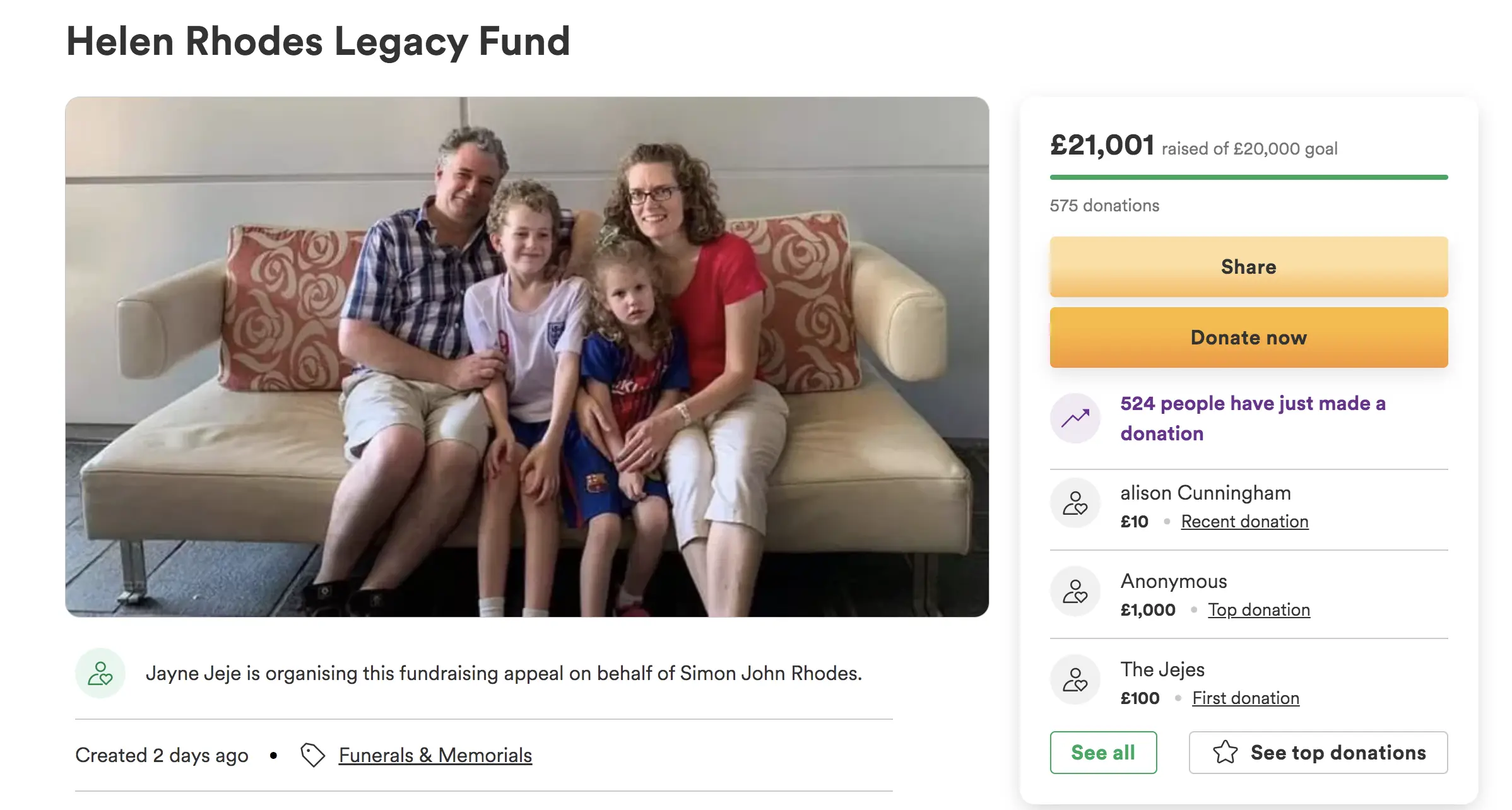Follow the Top donation link
The image size is (1512, 810).
coord(1259,610)
